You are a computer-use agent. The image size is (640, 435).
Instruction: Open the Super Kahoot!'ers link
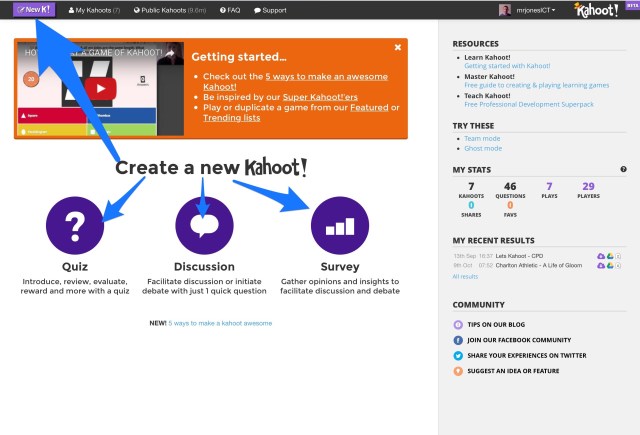coord(320,97)
